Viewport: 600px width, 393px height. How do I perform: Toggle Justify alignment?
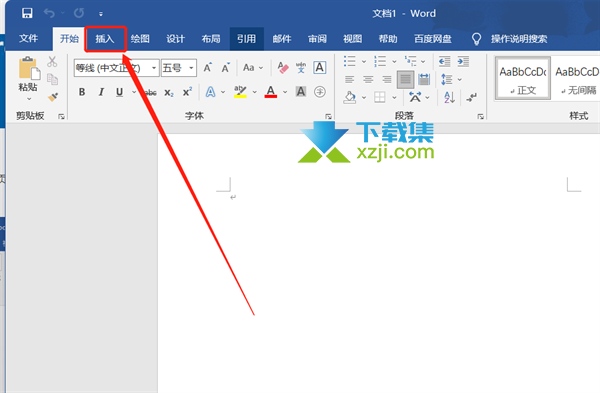(405, 80)
